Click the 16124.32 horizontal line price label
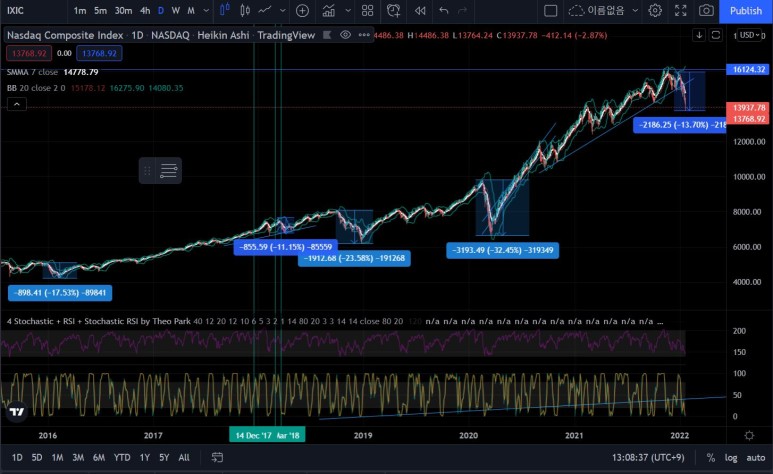The width and height of the screenshot is (773, 474). [x=748, y=70]
